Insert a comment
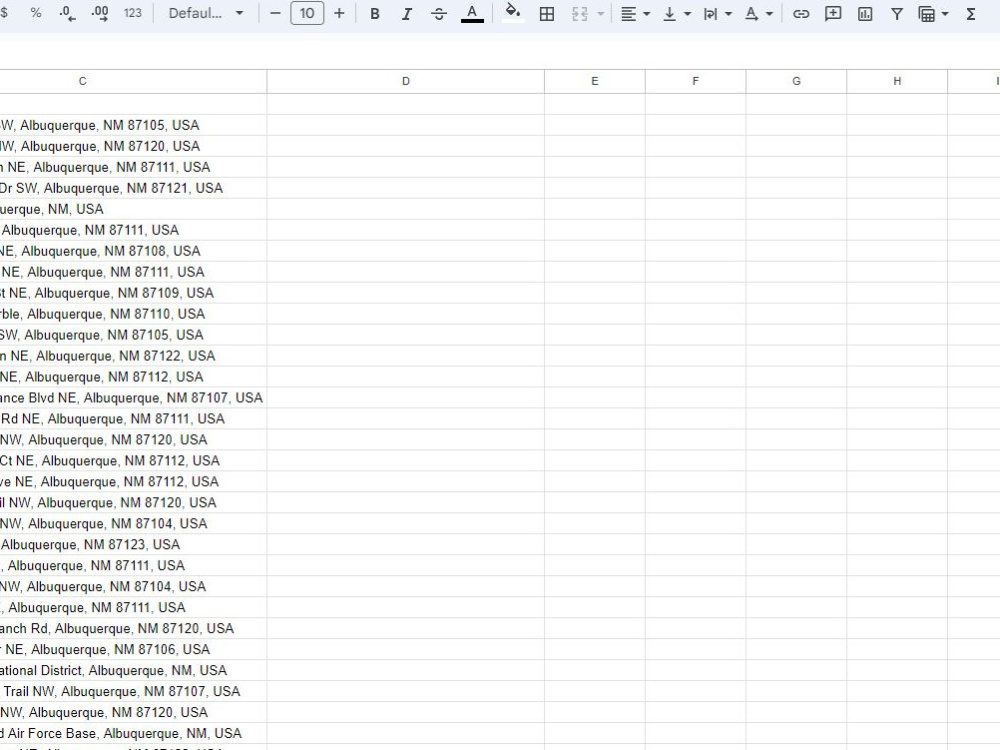1000x750 pixels. 833,13
